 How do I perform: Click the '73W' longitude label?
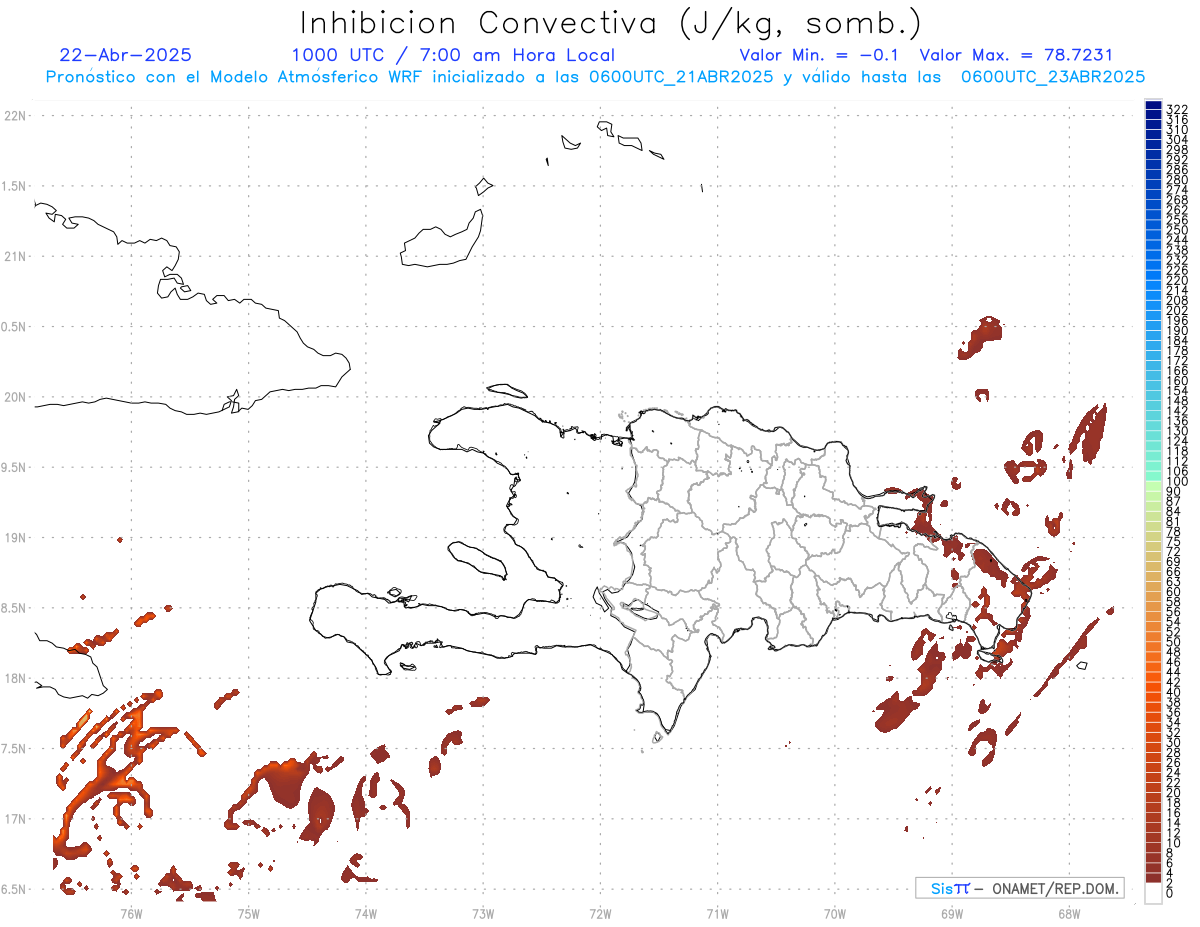coord(483,913)
